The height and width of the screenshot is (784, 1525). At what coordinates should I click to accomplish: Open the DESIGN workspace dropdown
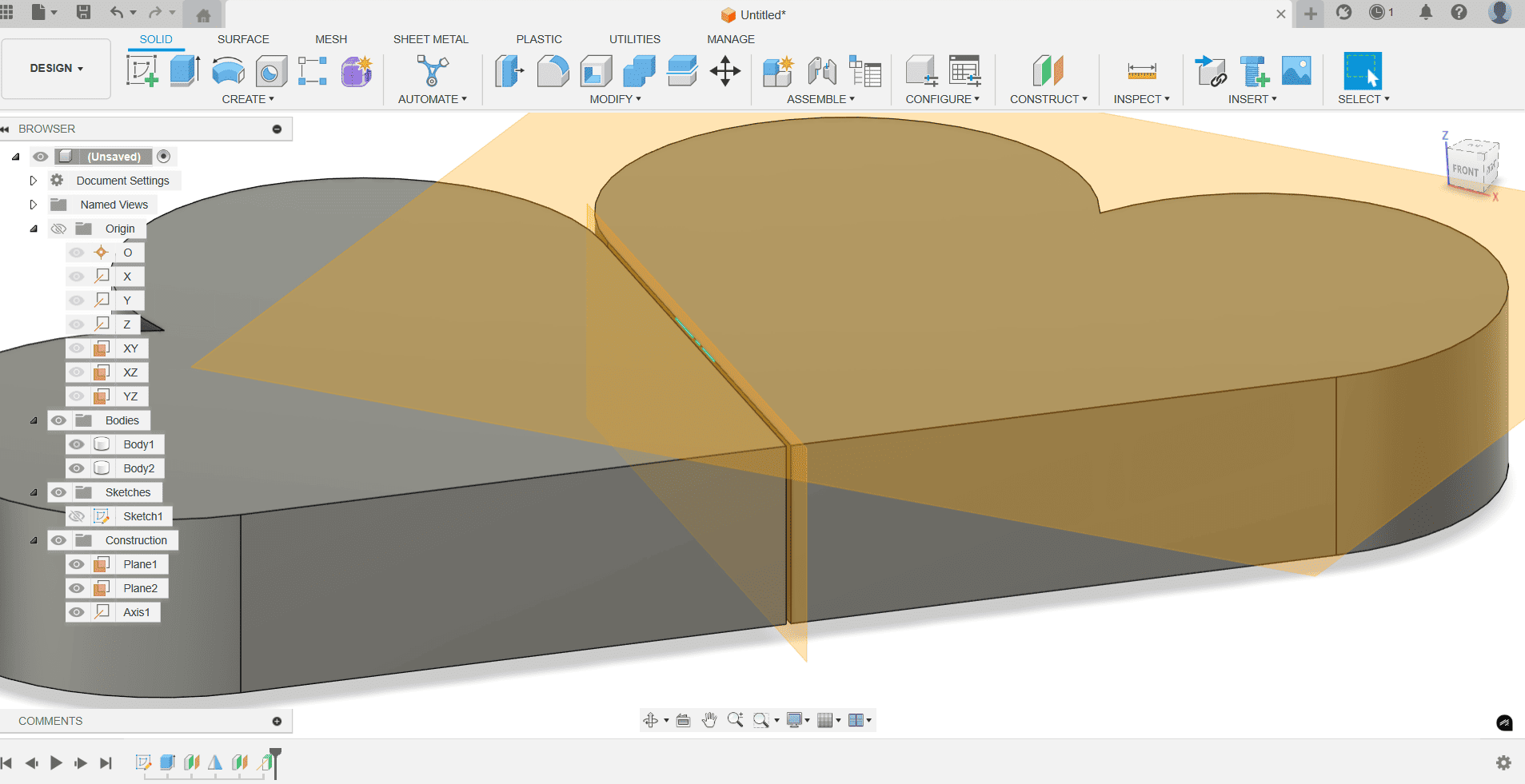point(56,69)
